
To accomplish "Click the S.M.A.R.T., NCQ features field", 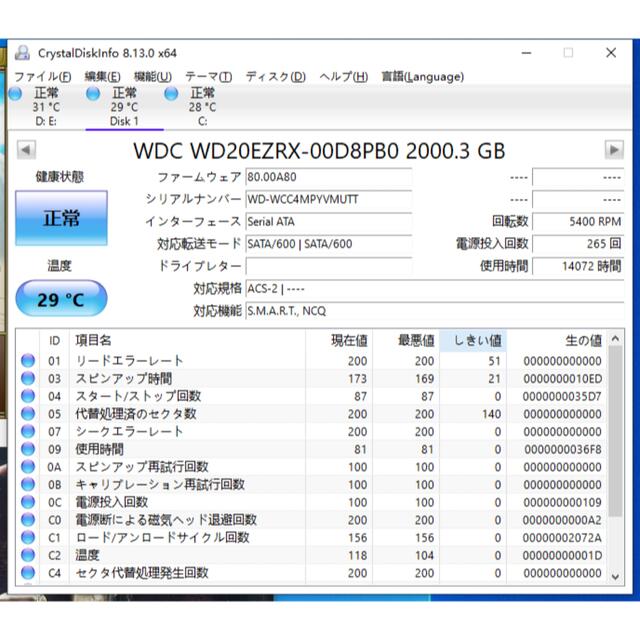I will click(435, 311).
